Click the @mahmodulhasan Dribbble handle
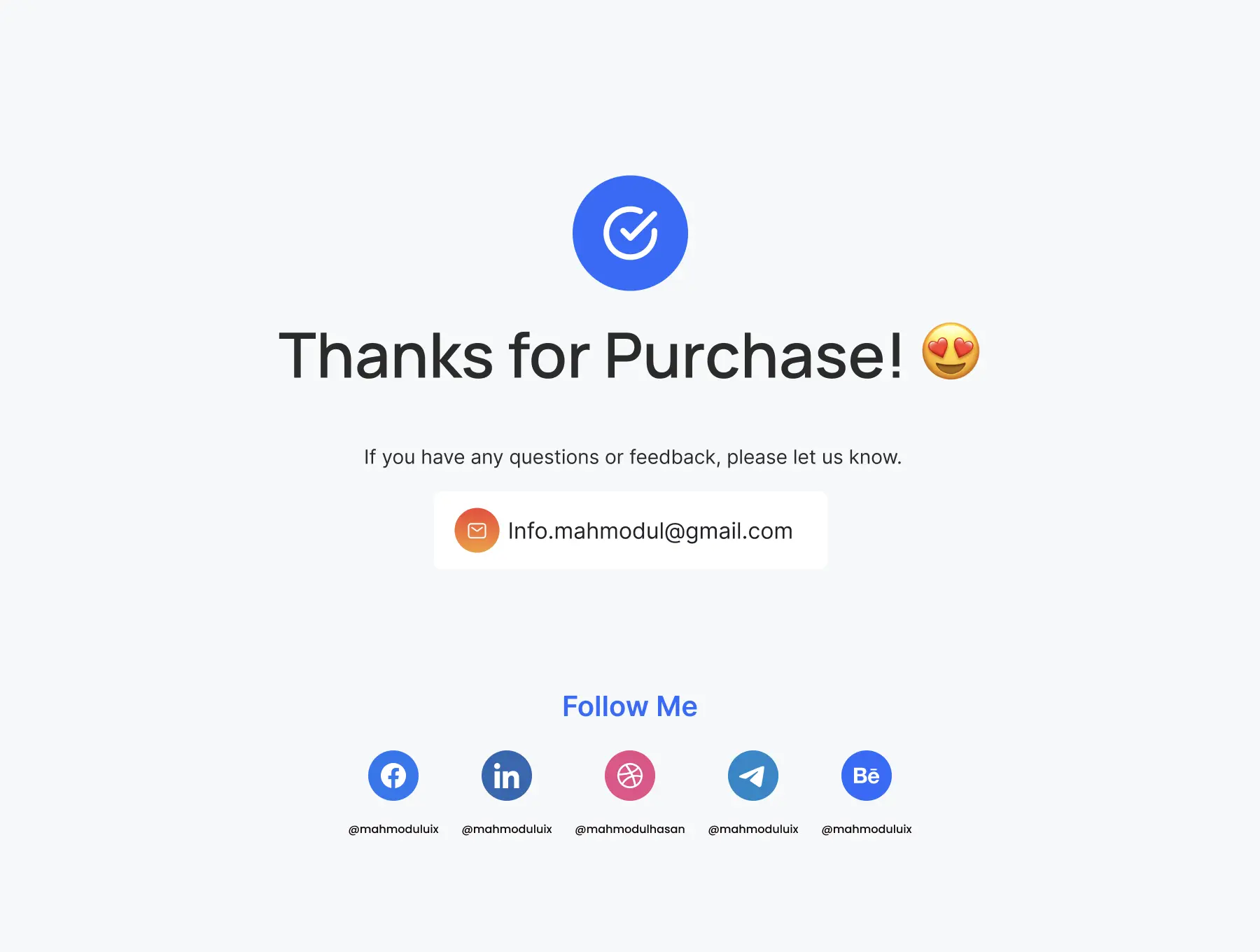The height and width of the screenshot is (952, 1260). pos(630,829)
